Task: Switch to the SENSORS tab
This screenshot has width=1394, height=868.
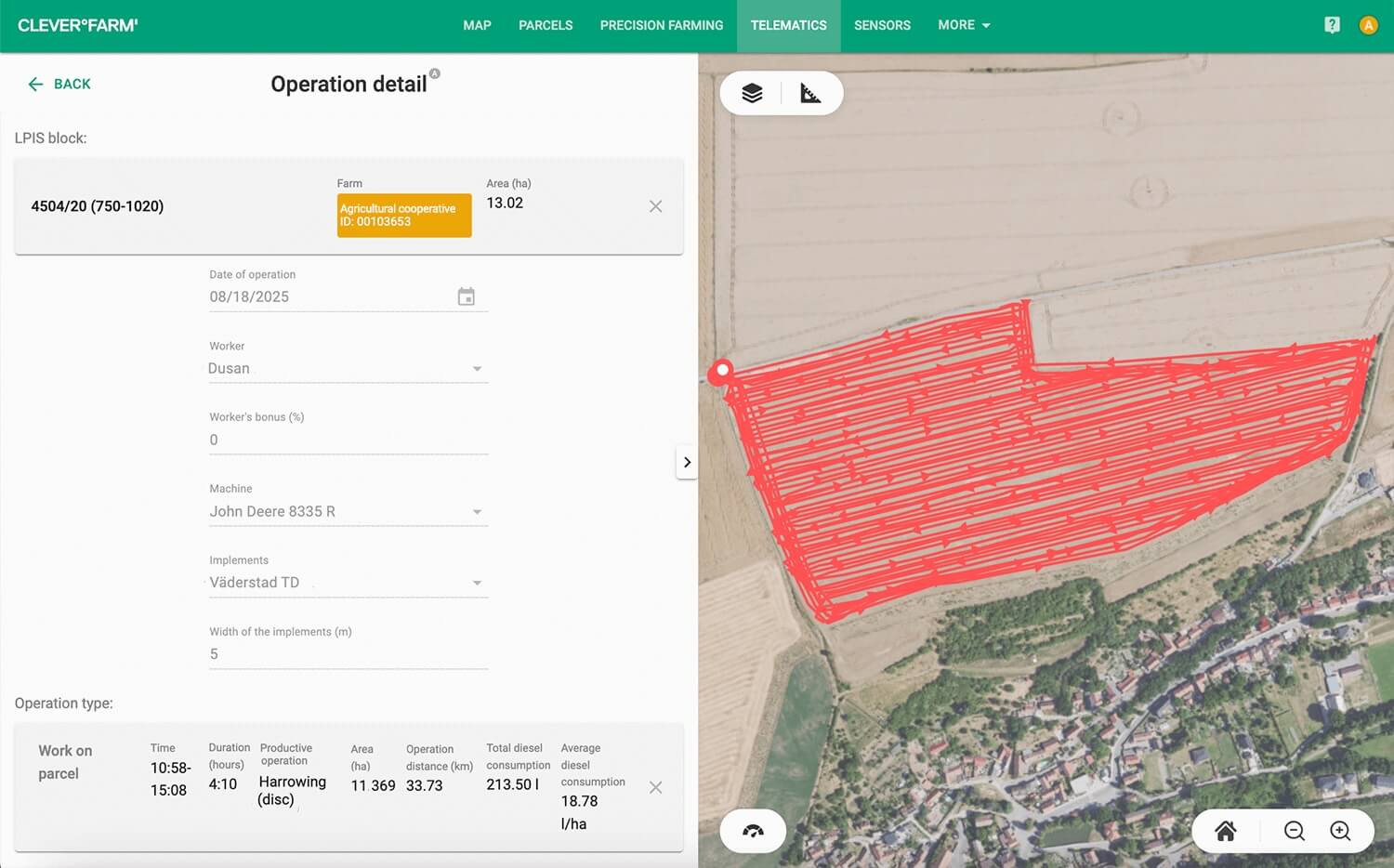Action: tap(882, 25)
